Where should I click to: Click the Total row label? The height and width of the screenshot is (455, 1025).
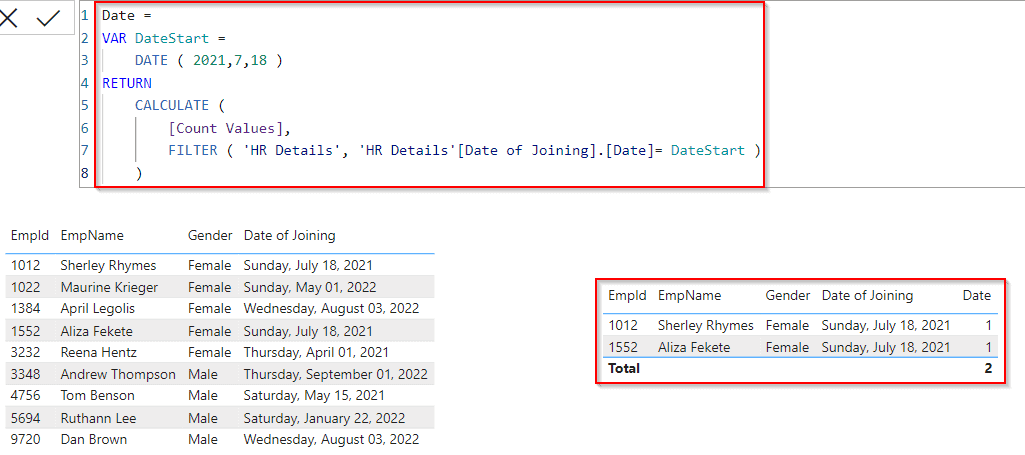624,369
